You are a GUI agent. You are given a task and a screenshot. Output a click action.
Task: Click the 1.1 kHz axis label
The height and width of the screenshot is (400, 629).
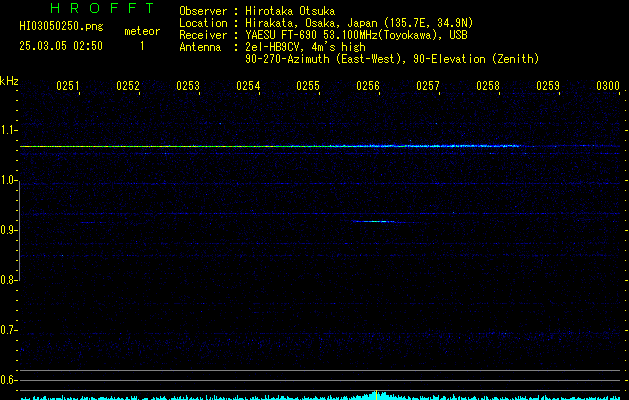pos(8,130)
